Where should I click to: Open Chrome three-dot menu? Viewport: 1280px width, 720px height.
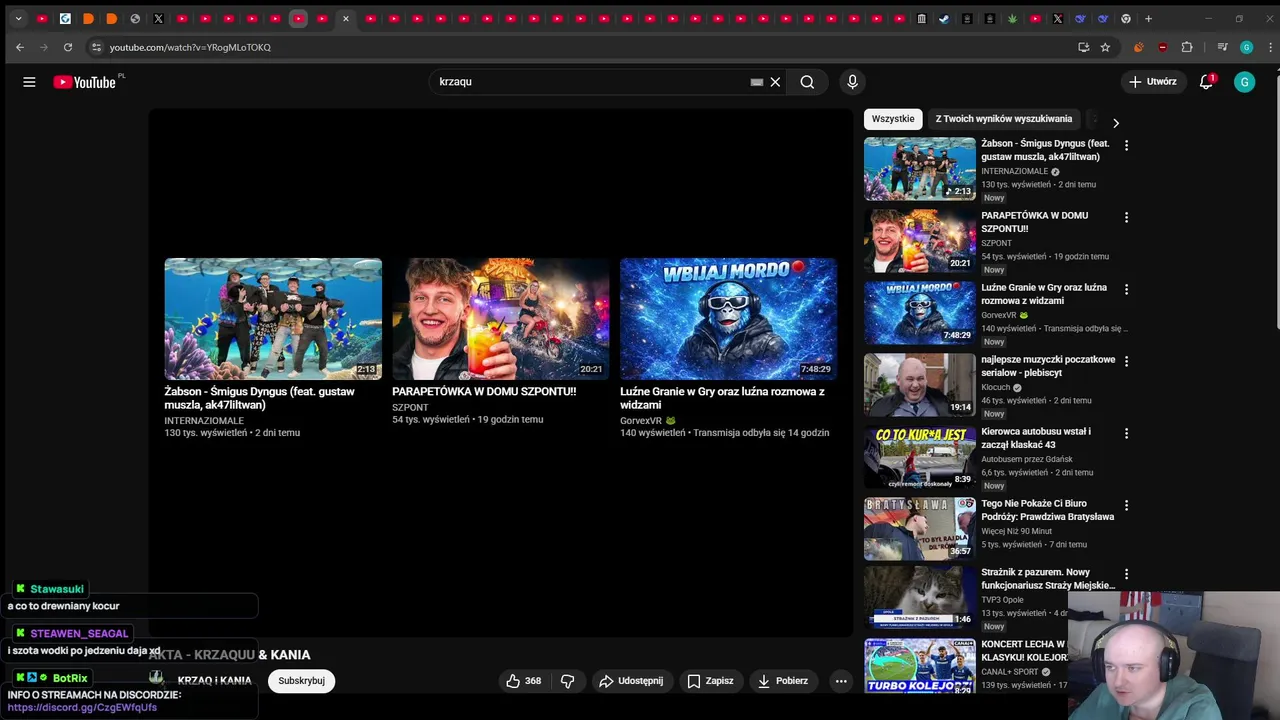pyautogui.click(x=1268, y=47)
